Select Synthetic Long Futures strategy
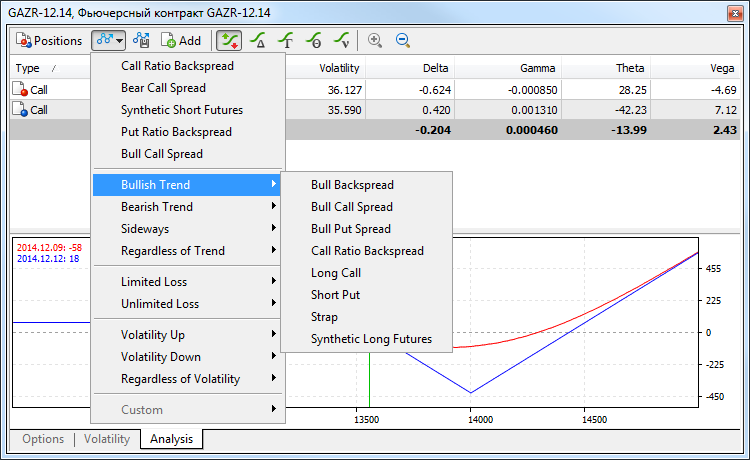 tap(371, 339)
